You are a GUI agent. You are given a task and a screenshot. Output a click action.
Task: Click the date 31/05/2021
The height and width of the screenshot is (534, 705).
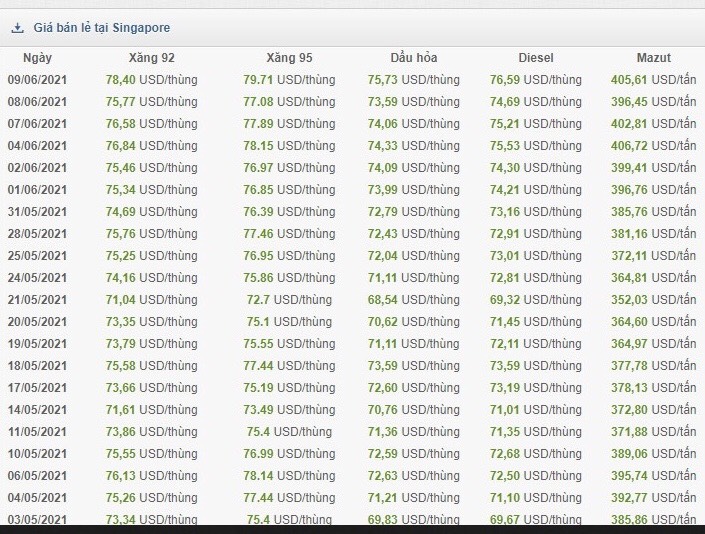[x=37, y=212]
